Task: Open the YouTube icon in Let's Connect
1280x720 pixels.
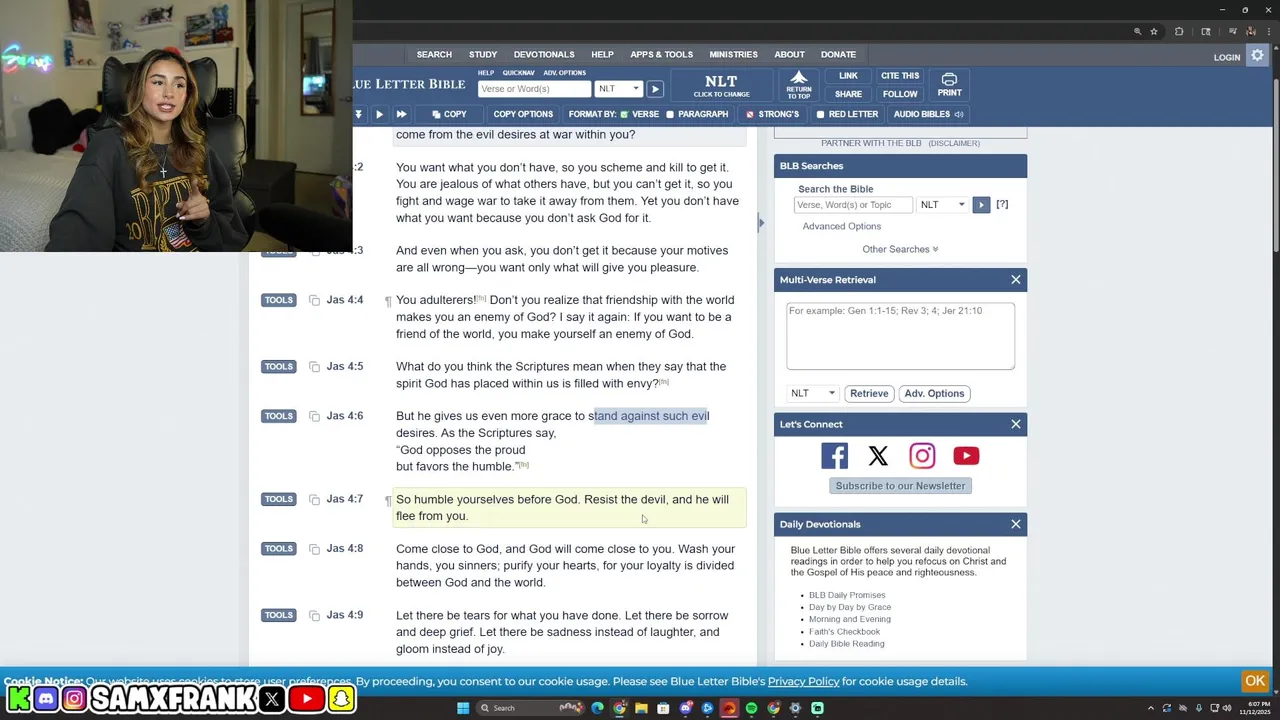Action: coord(966,456)
